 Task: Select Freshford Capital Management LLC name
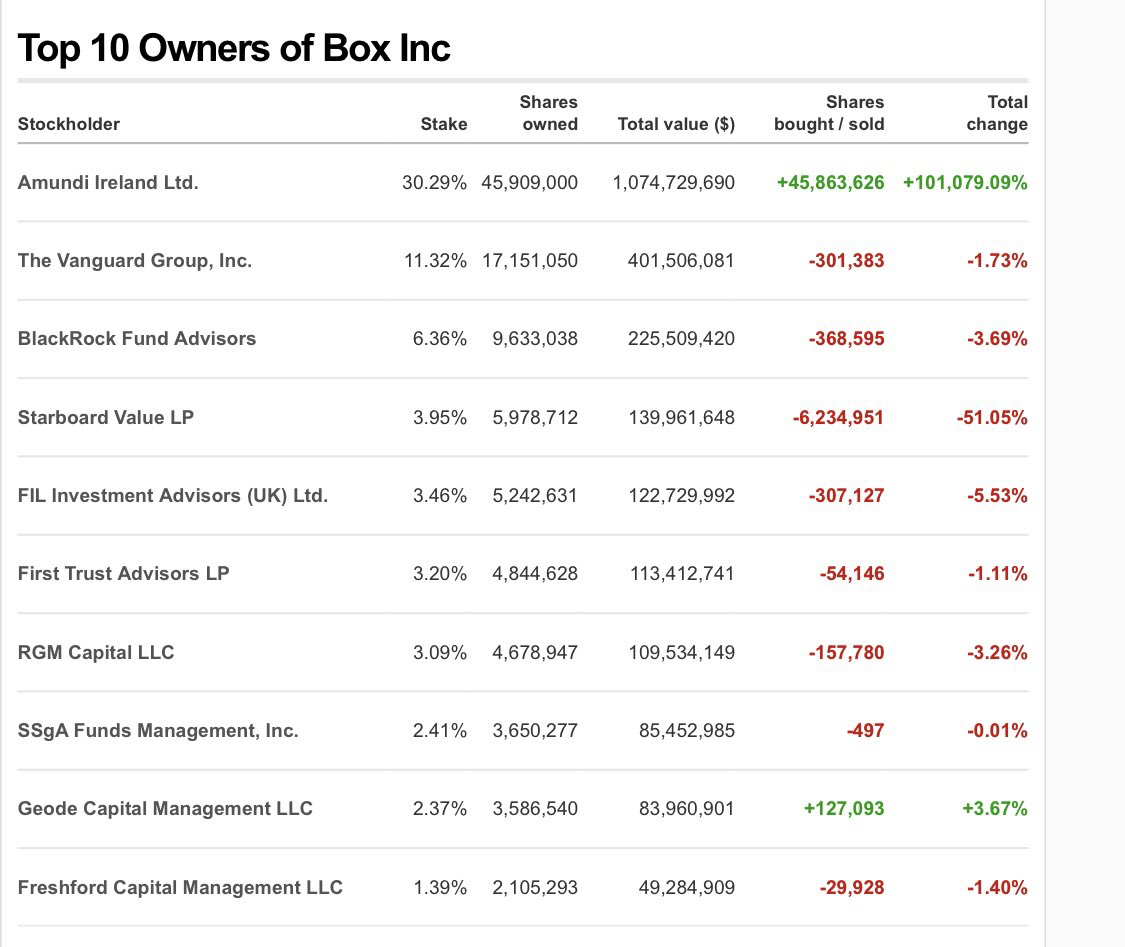coord(180,887)
